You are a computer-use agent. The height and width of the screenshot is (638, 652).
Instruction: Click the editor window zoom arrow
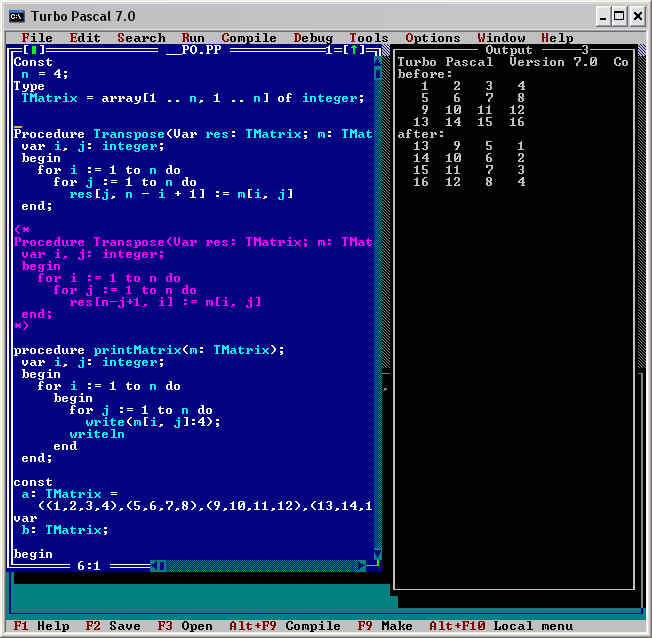[353, 50]
